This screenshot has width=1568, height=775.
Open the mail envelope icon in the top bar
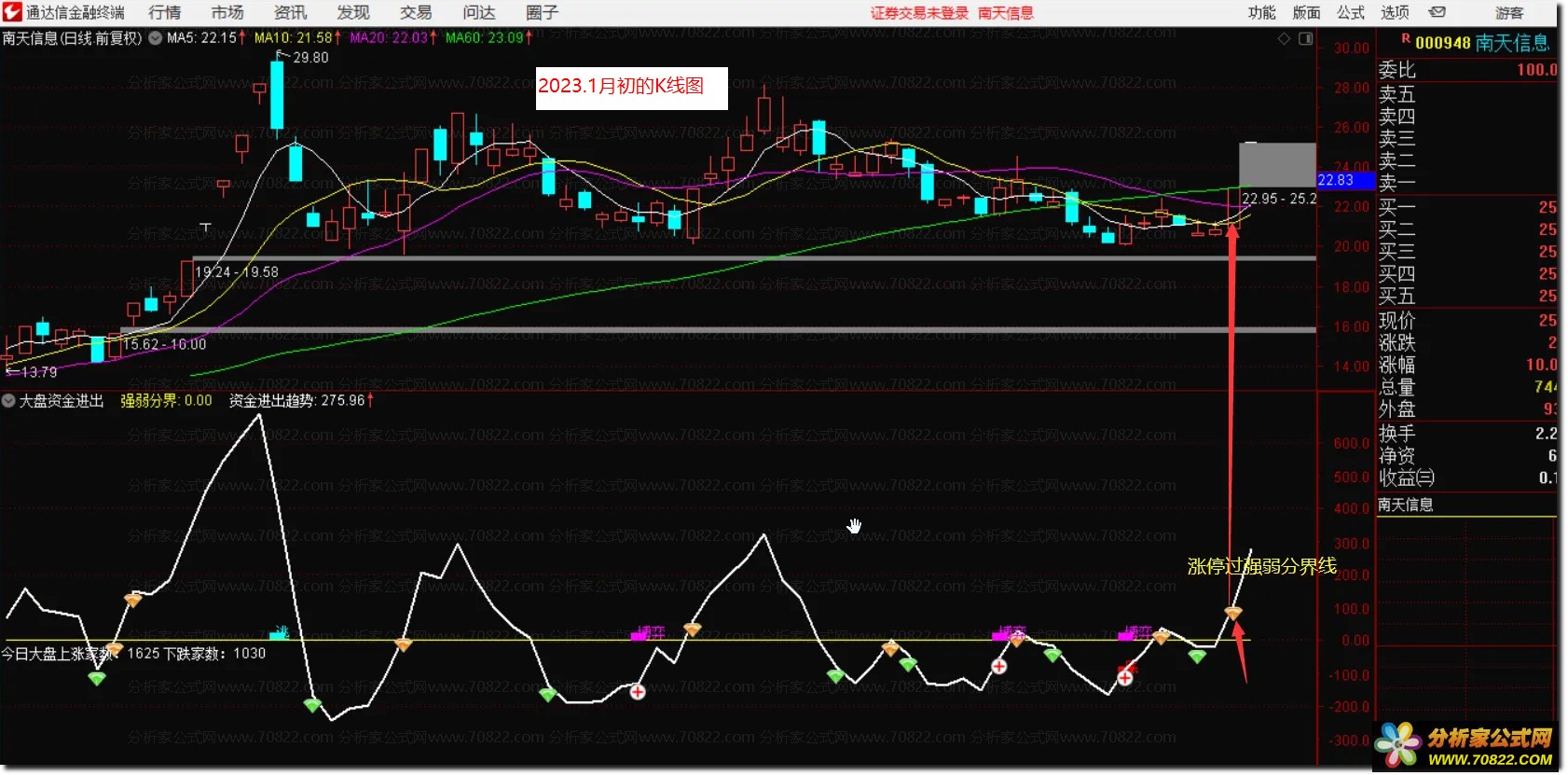[1437, 12]
